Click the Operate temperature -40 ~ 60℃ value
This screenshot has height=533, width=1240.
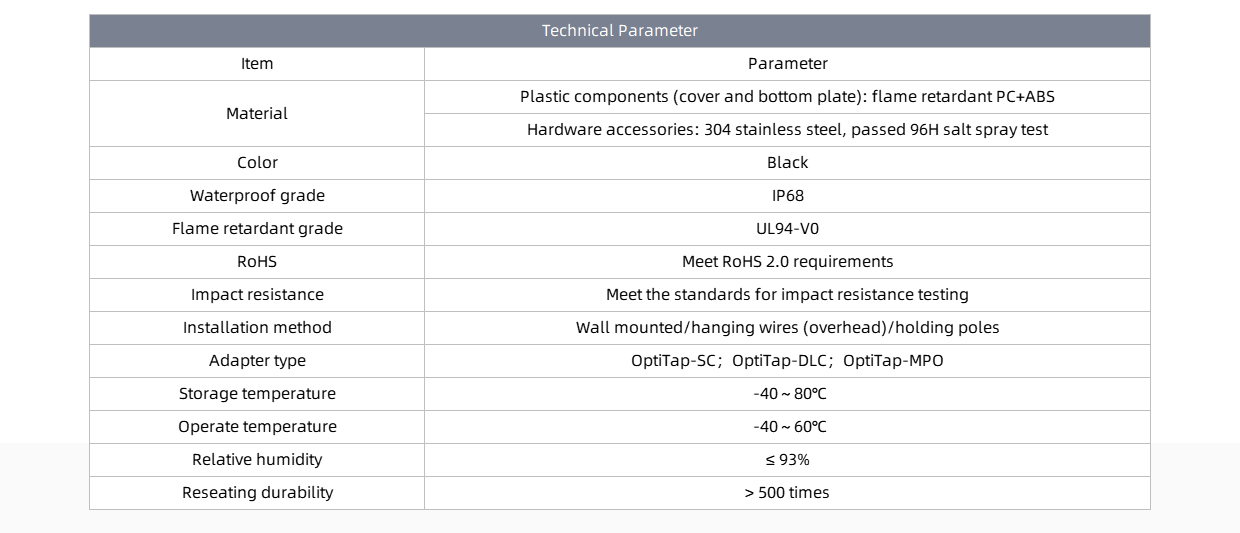790,427
